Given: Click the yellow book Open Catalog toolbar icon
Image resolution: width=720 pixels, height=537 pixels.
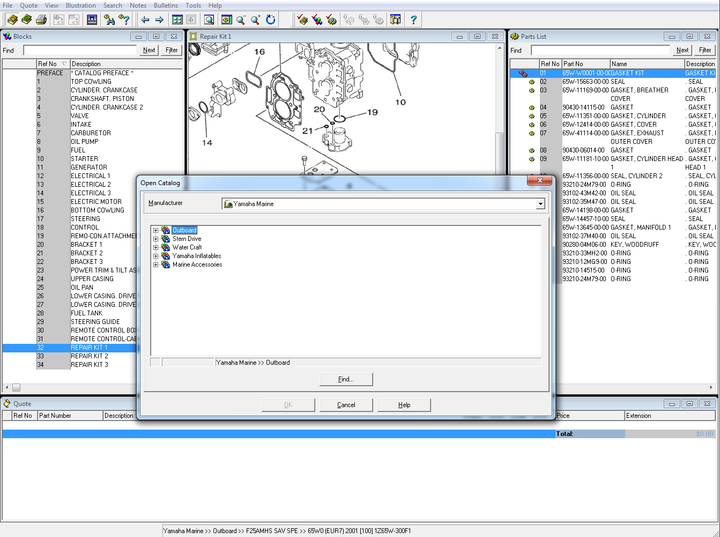Looking at the screenshot, I should 12,20.
